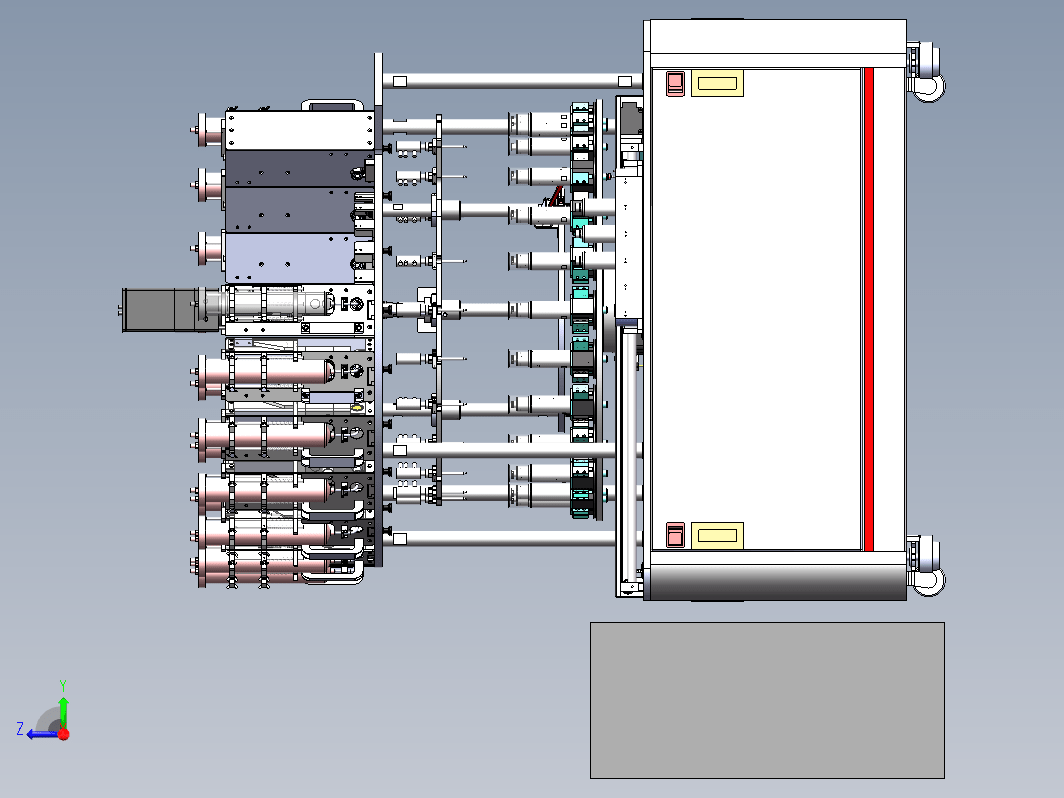Viewport: 1064px width, 798px height.
Task: Select the light lavender panel in left assembly
Action: click(290, 258)
